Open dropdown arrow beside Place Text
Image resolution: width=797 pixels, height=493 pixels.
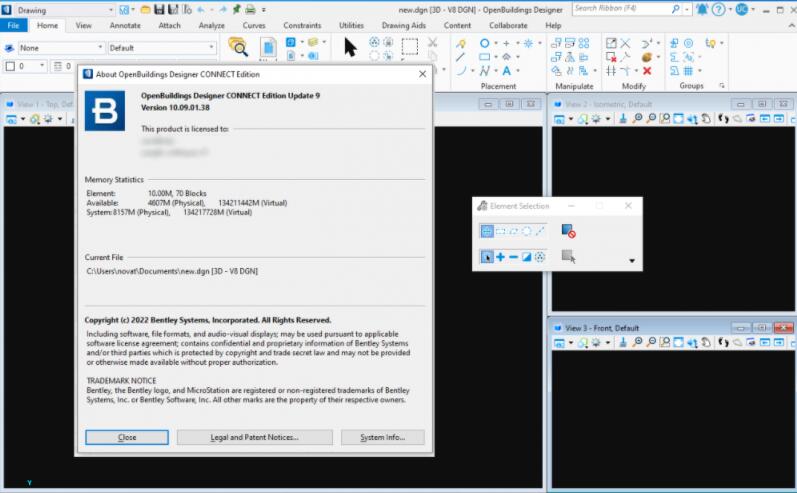click(x=517, y=71)
